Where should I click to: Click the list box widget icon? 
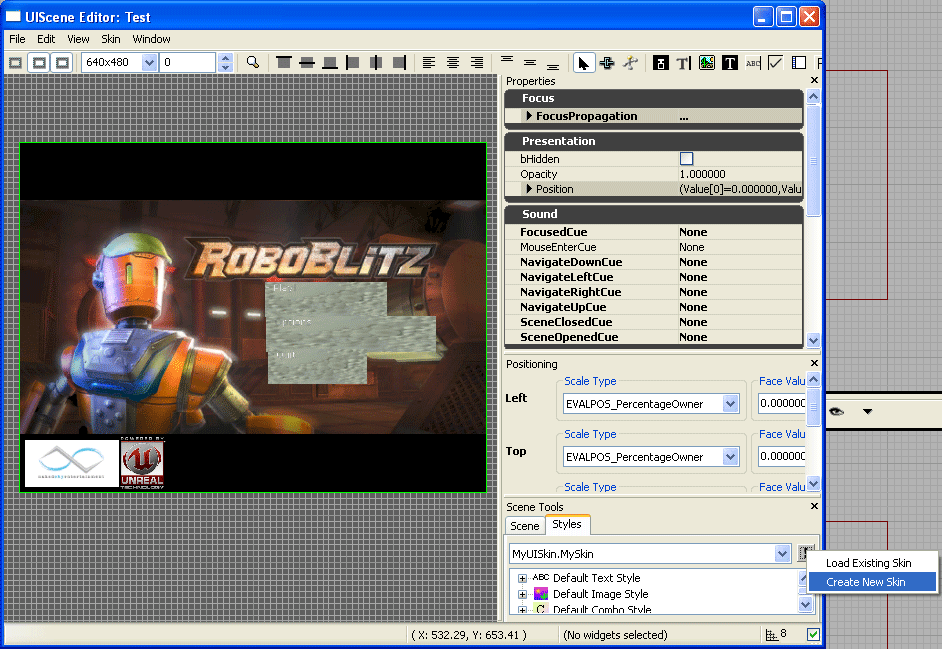(800, 62)
